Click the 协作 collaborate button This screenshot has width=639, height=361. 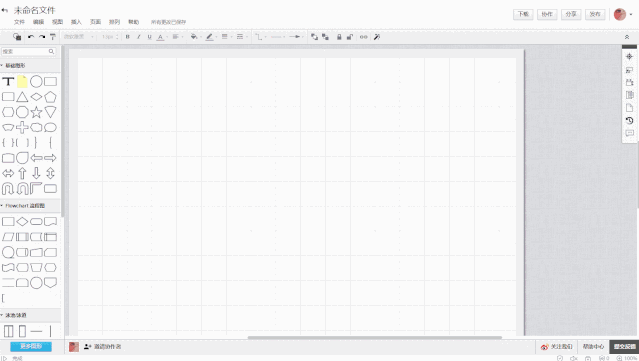point(547,14)
